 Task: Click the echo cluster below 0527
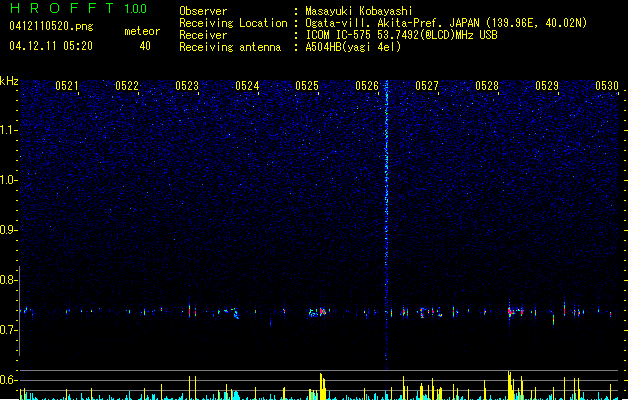430,312
